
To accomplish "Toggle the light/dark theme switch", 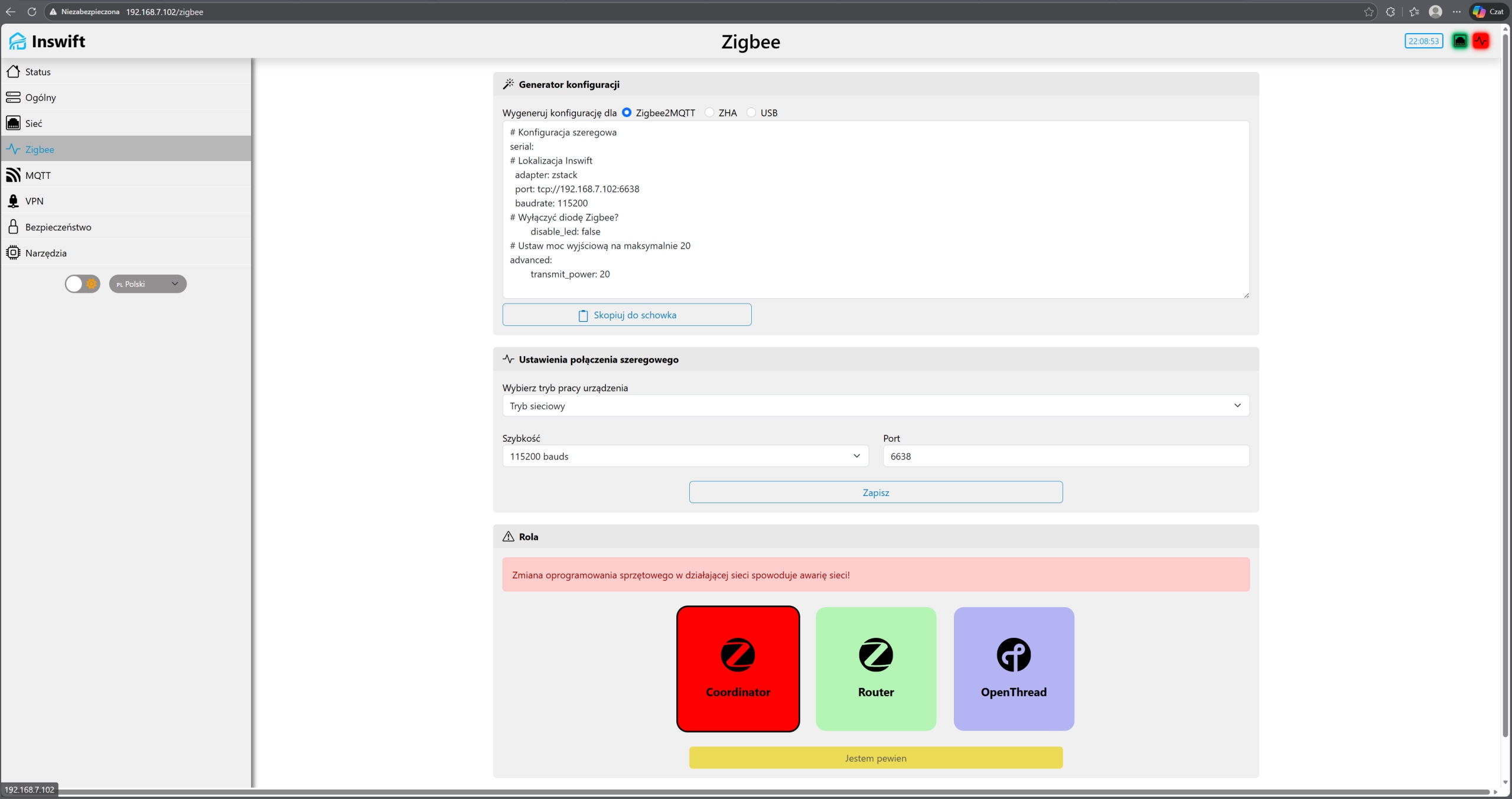I will pyautogui.click(x=82, y=284).
